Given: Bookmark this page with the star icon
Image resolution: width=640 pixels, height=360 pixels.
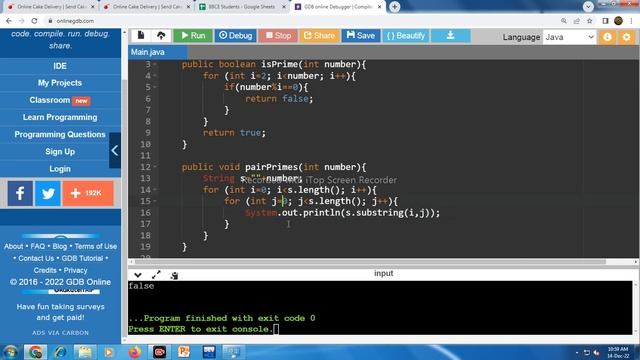Looking at the screenshot, I should coord(589,21).
